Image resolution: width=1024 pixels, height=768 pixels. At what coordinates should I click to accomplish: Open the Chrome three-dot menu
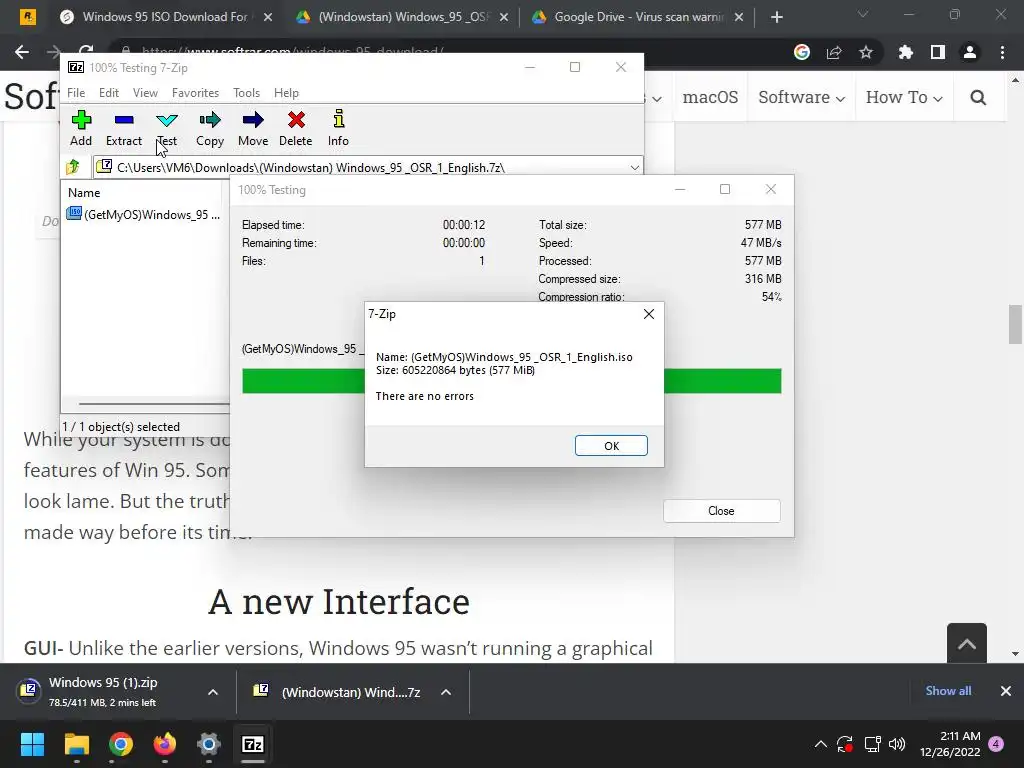[1002, 52]
